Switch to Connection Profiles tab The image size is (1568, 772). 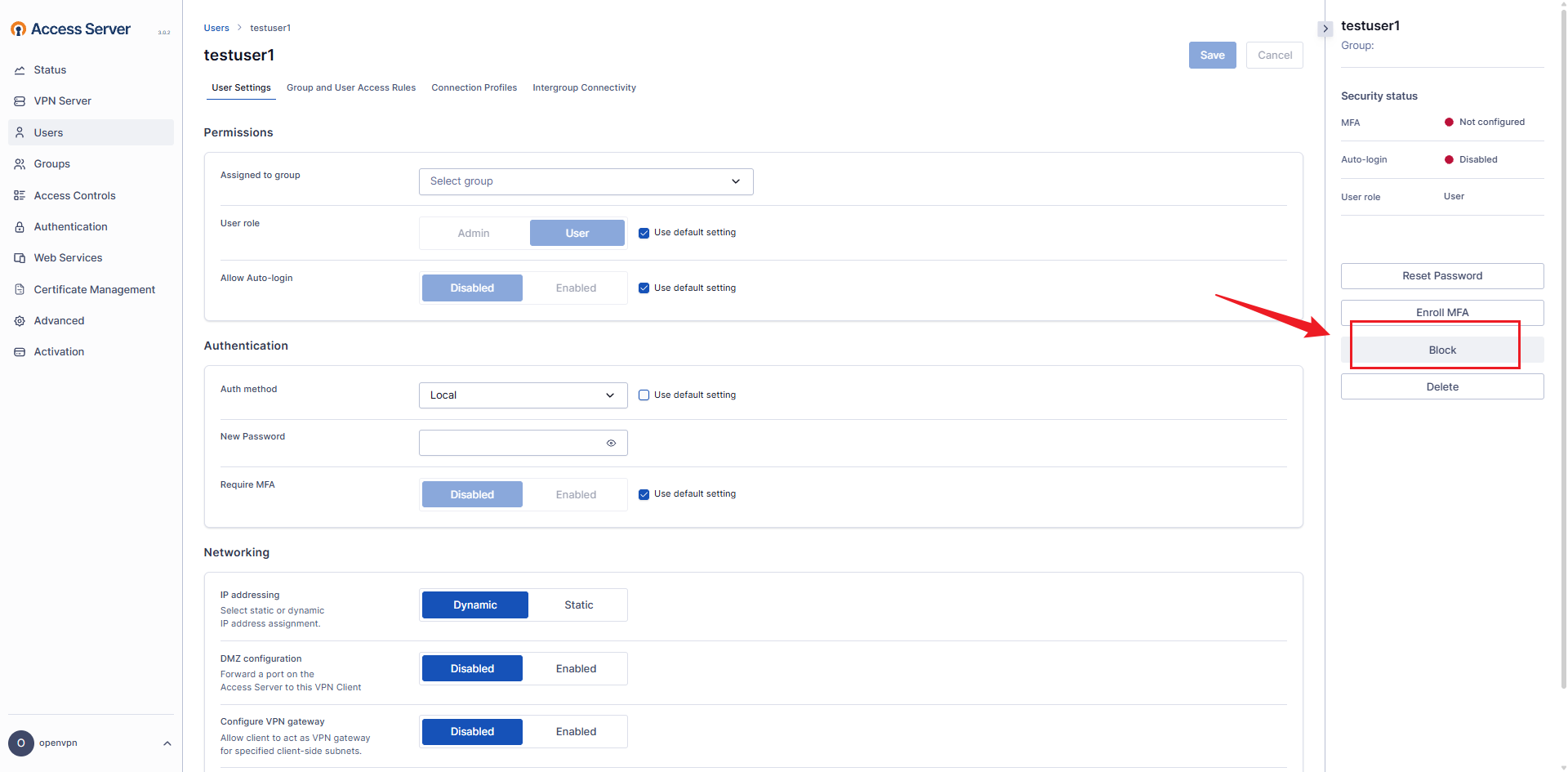474,88
